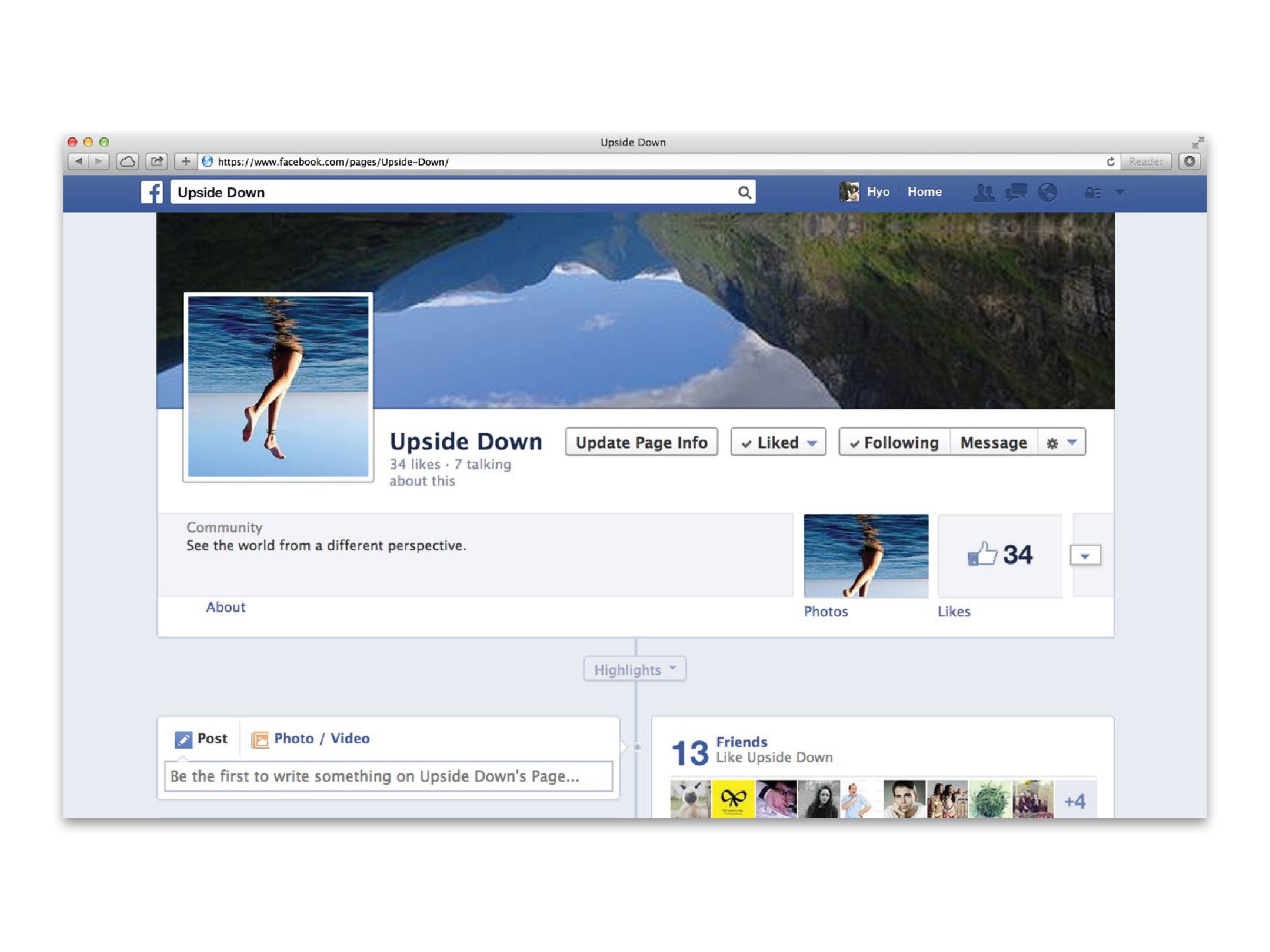Open the Photos thumbnail

(866, 555)
